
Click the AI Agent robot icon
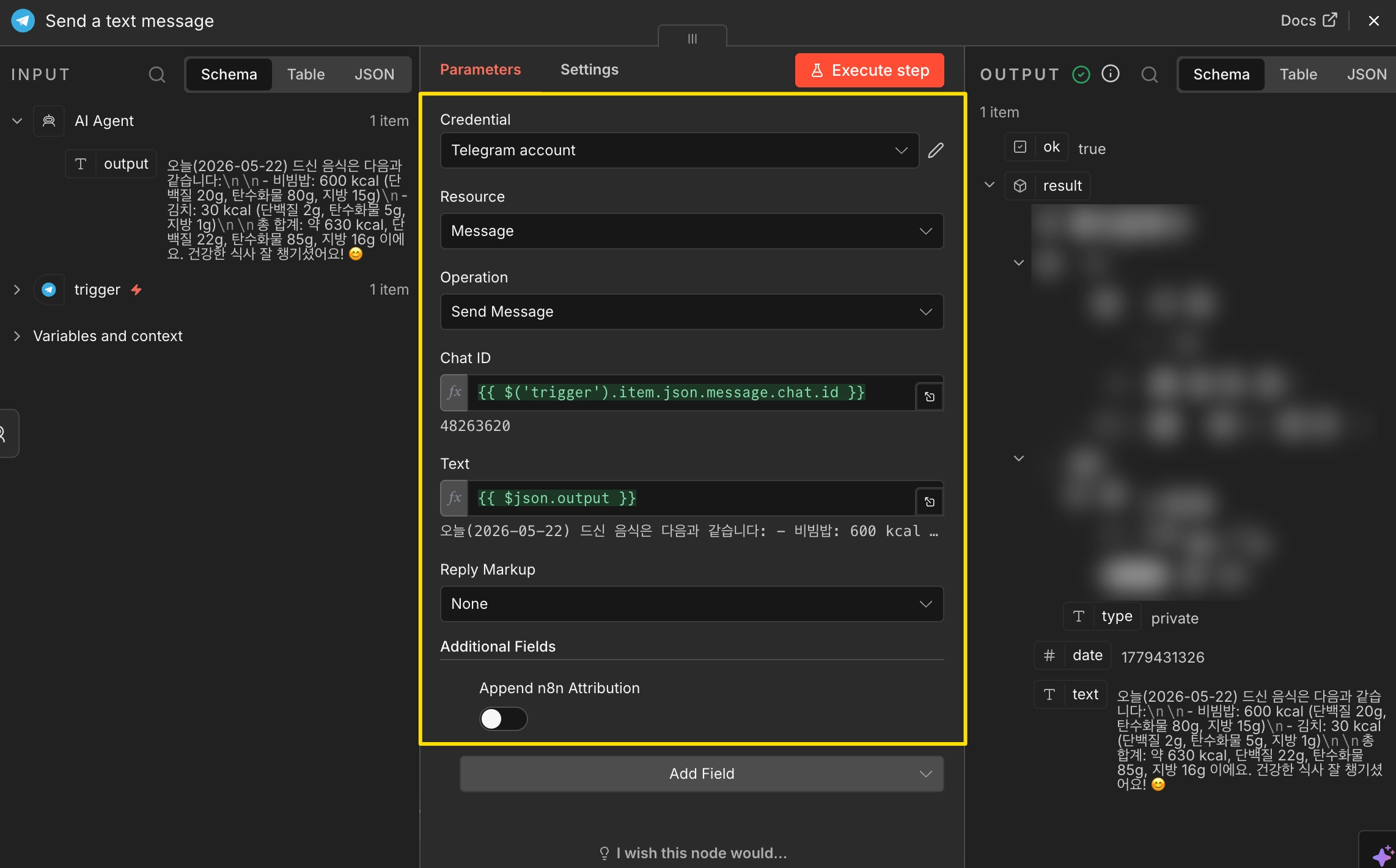click(x=49, y=121)
